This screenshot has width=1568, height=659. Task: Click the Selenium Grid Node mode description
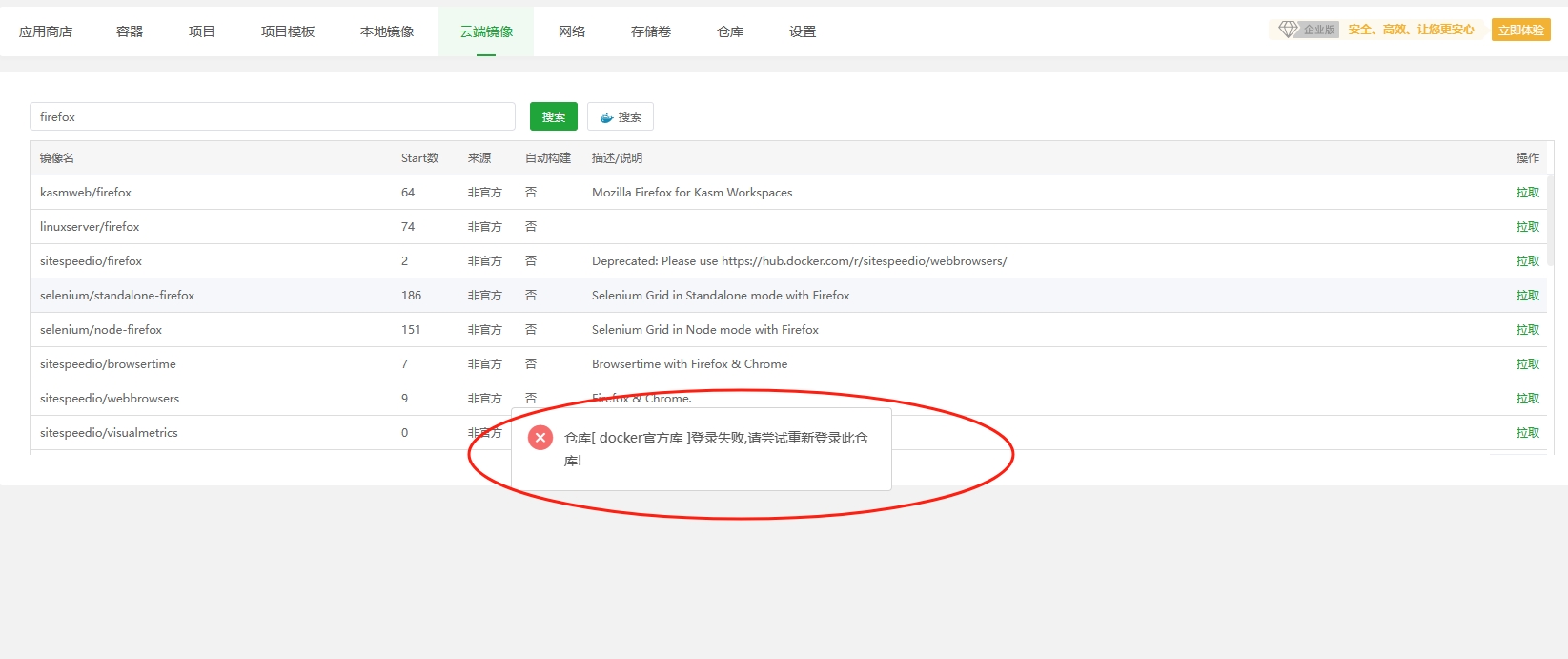[x=705, y=330]
